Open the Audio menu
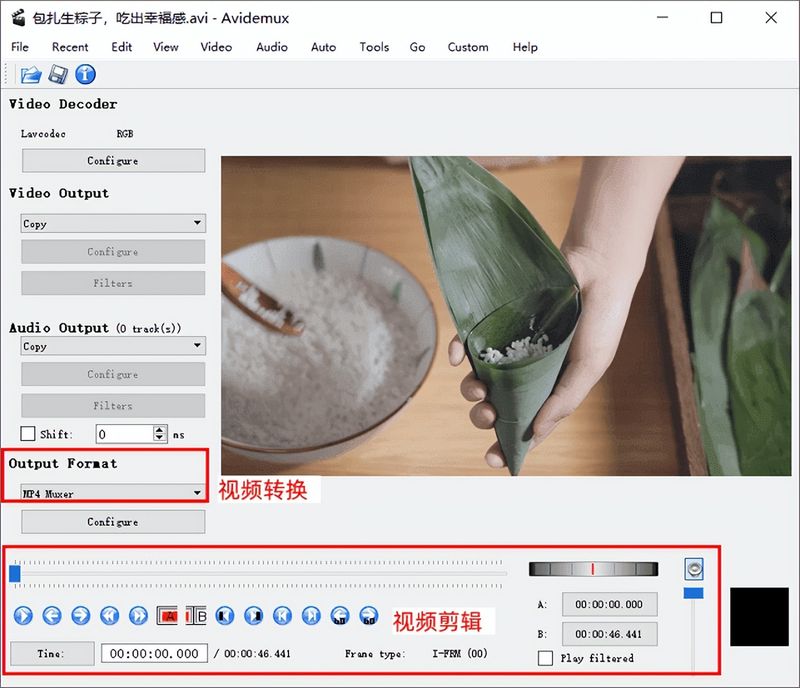 click(271, 47)
